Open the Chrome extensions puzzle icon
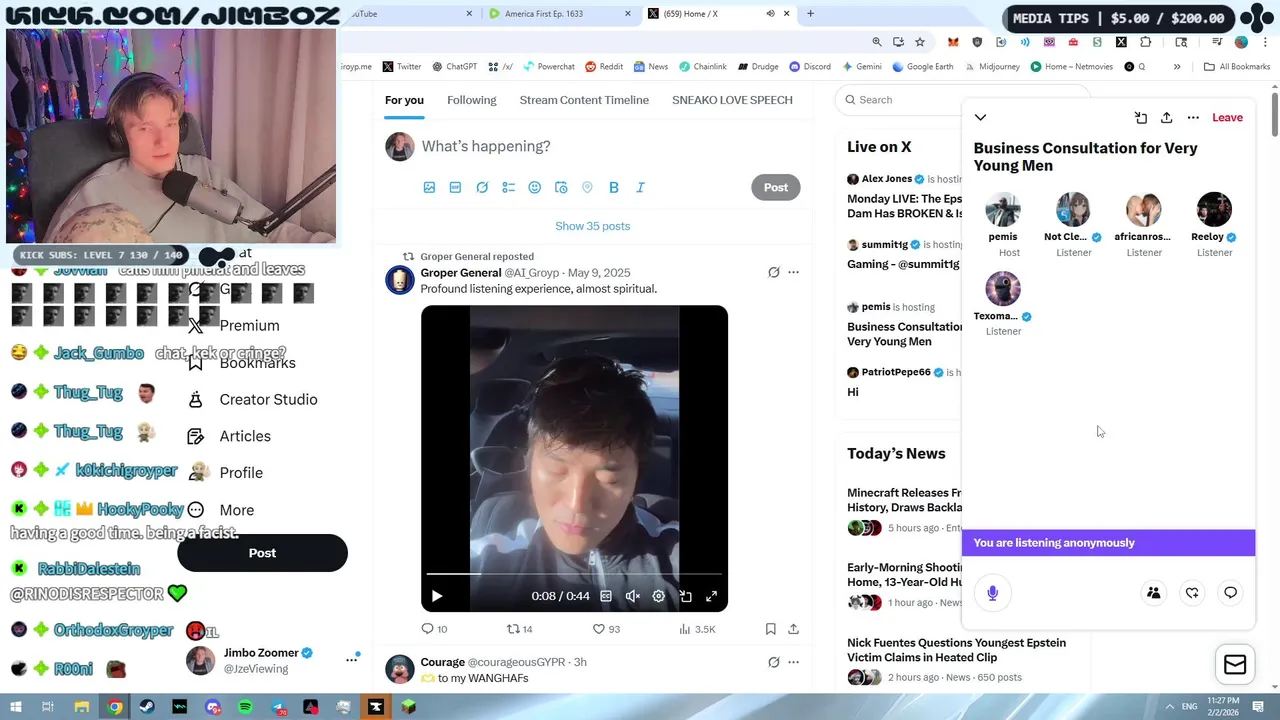The height and width of the screenshot is (720, 1280). click(1146, 42)
